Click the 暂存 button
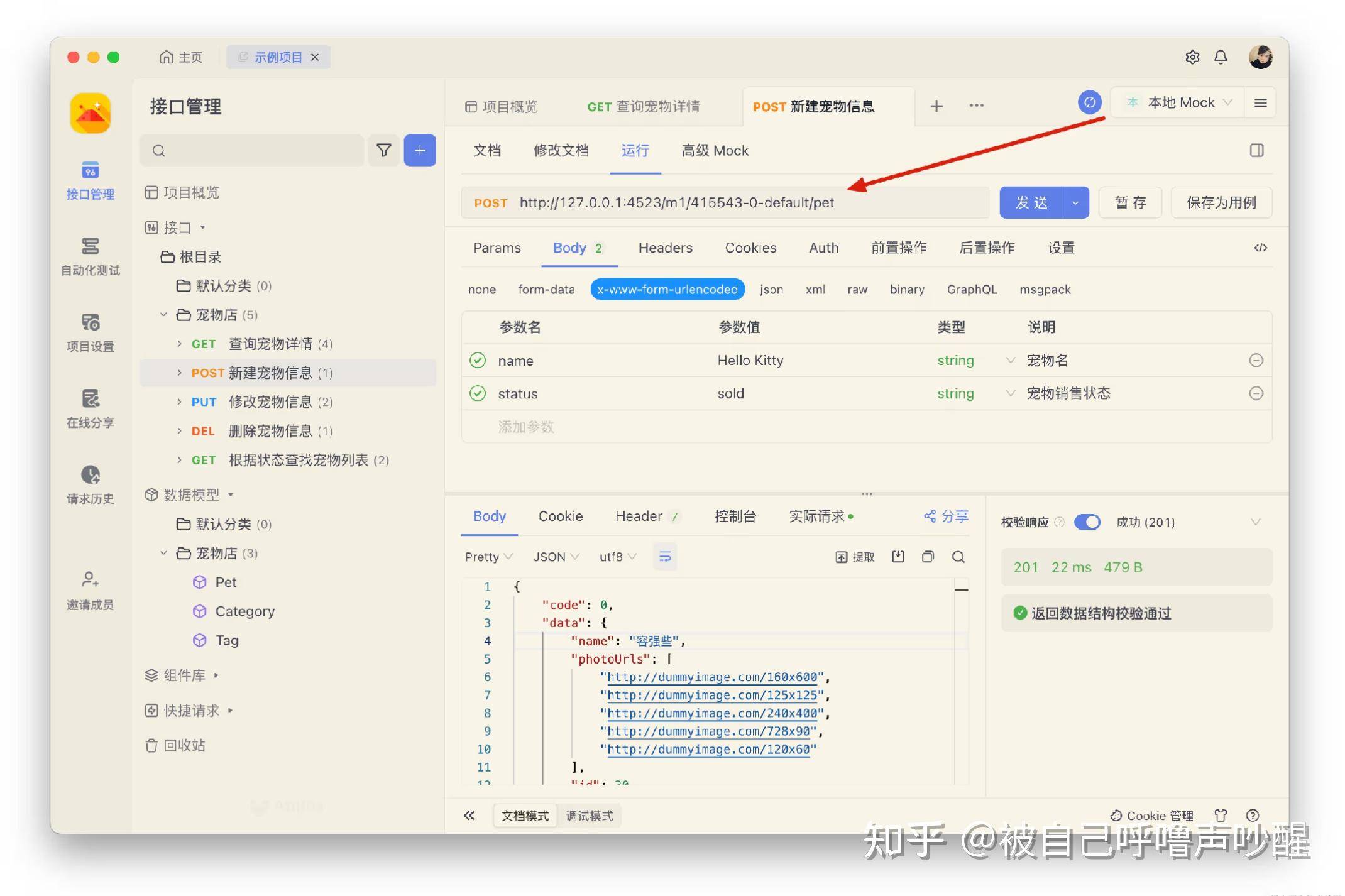 point(1130,202)
